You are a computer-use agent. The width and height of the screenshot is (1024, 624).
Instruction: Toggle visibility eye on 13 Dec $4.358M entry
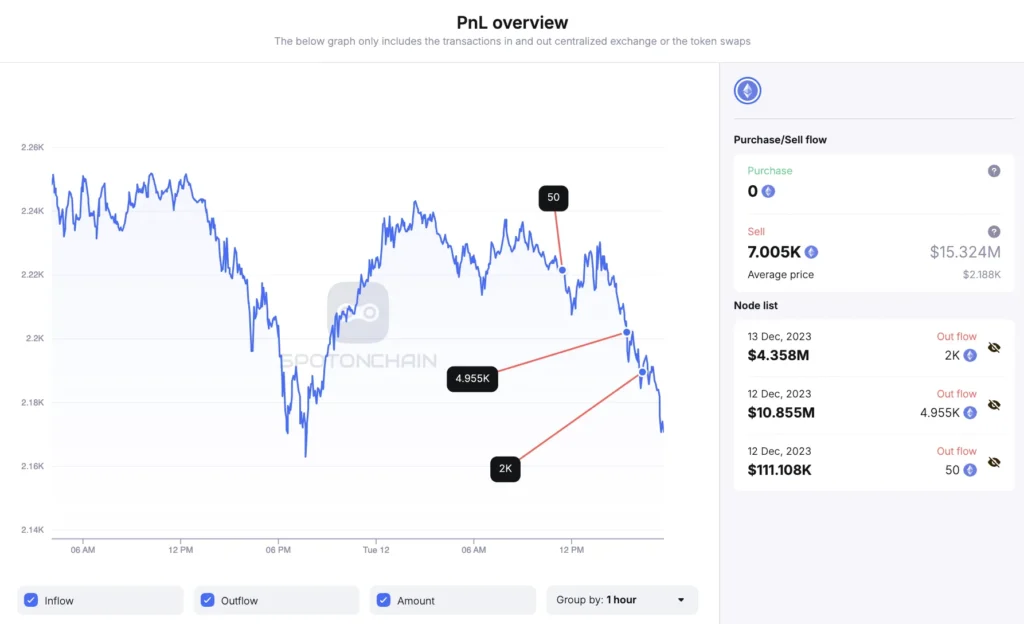(x=993, y=347)
